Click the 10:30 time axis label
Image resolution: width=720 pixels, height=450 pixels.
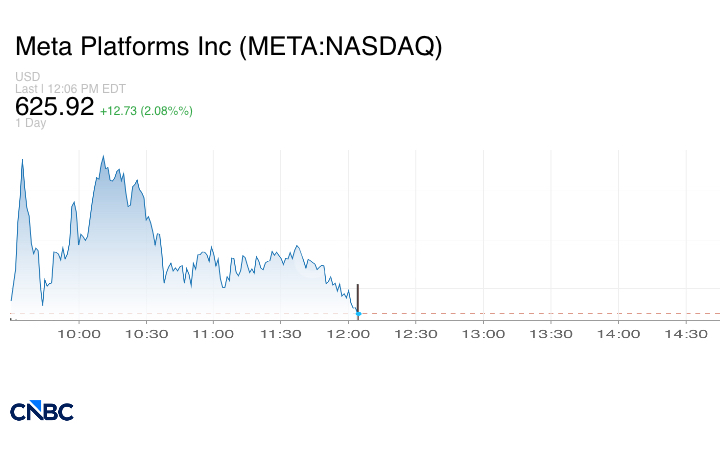coord(146,334)
